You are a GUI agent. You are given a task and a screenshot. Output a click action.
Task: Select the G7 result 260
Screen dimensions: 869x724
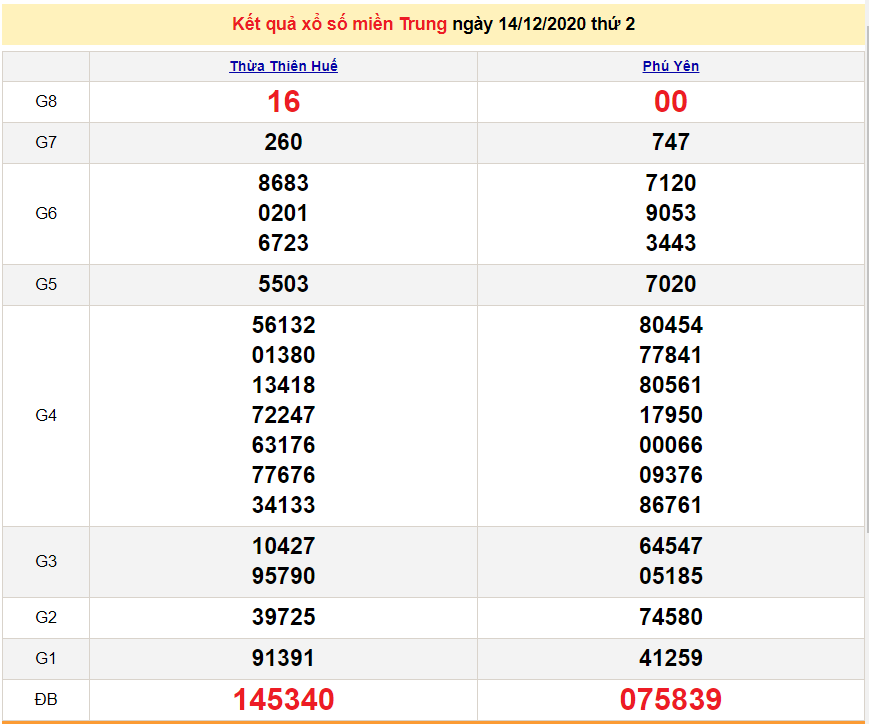[x=284, y=143]
